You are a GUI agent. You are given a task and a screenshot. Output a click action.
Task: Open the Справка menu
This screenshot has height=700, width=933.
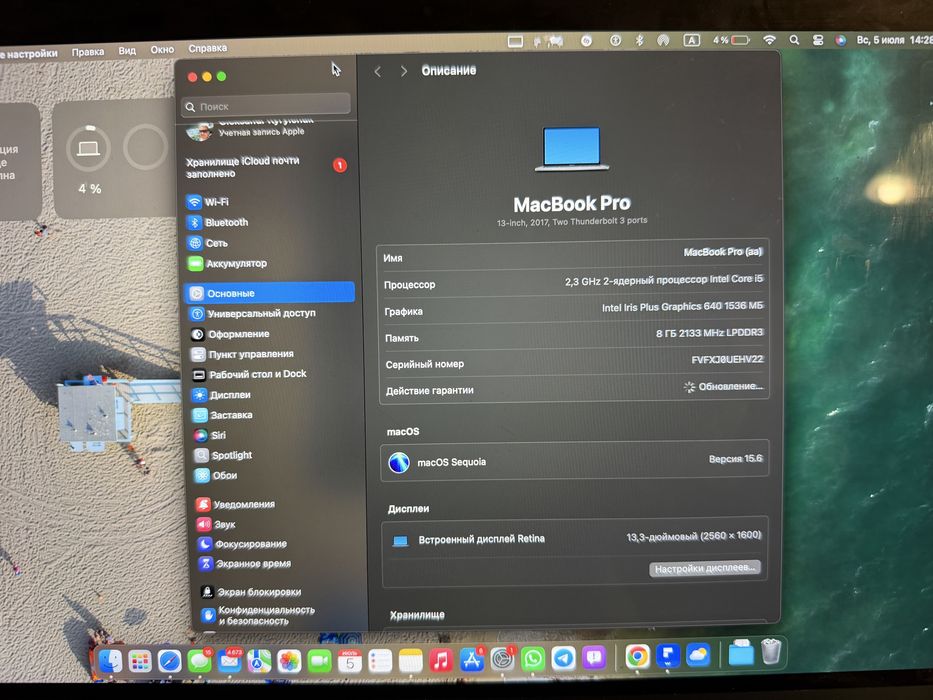click(207, 48)
